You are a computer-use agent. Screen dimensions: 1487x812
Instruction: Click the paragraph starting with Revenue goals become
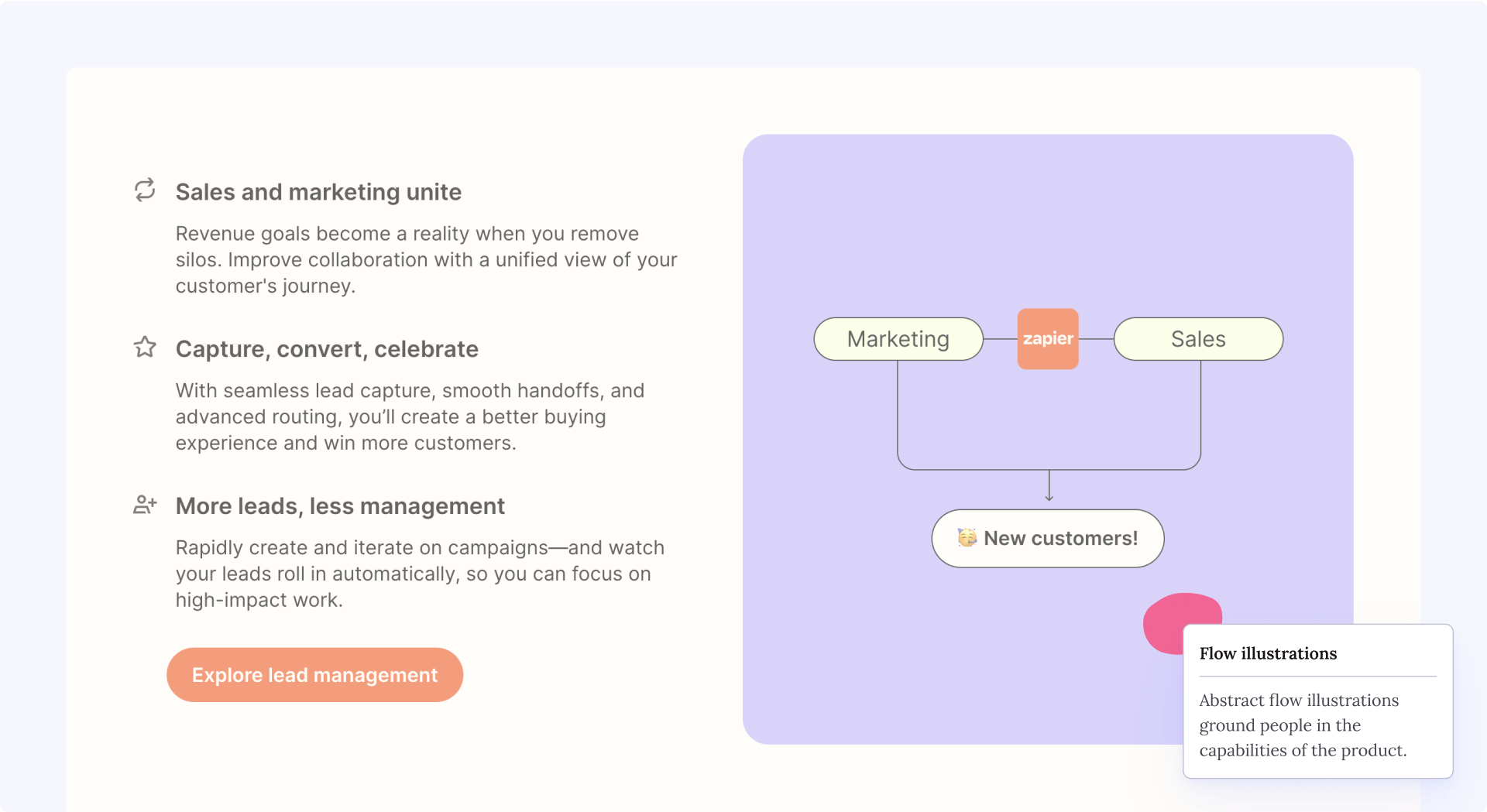point(426,260)
